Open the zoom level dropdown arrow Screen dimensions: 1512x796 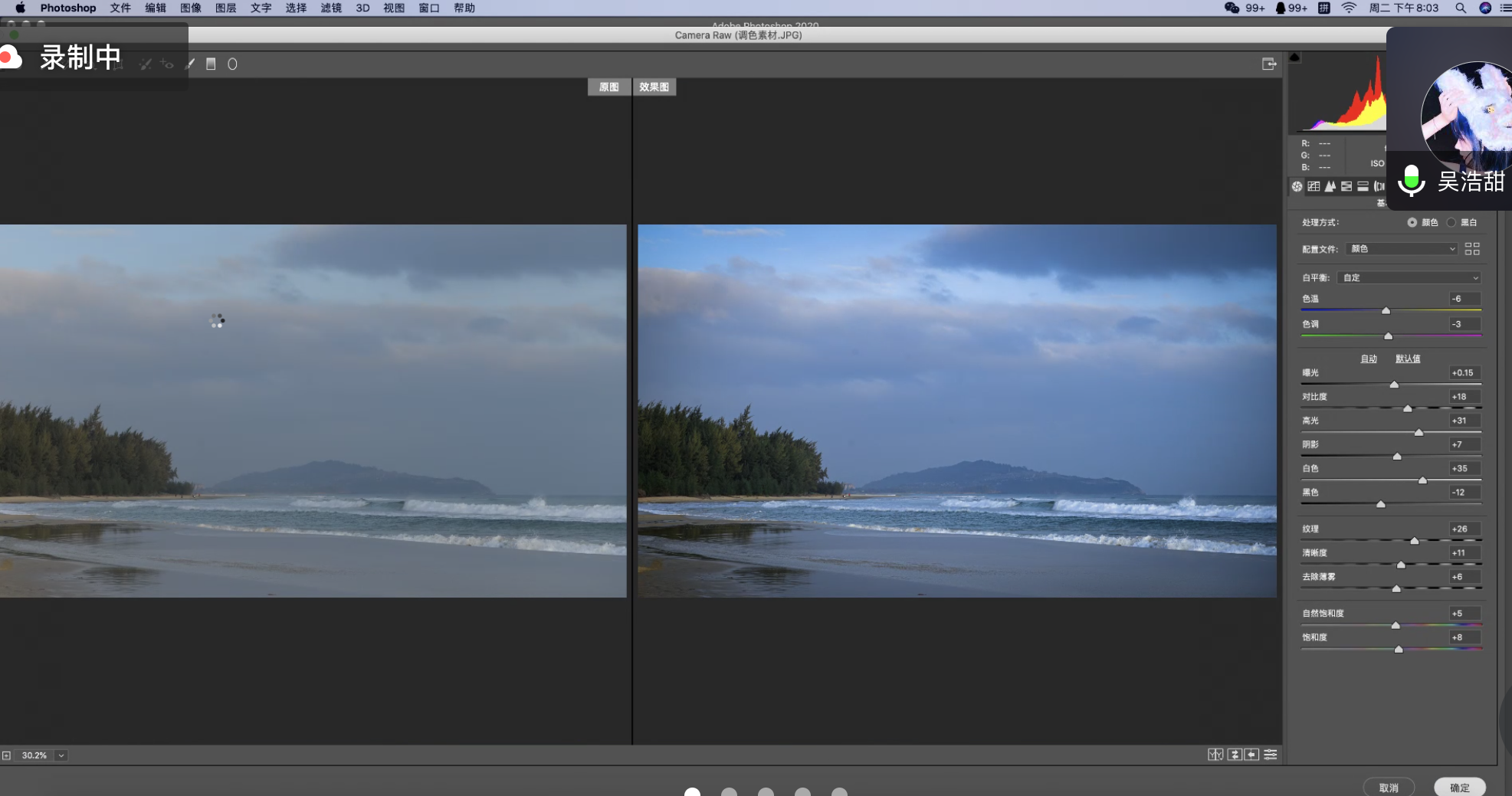click(61, 755)
